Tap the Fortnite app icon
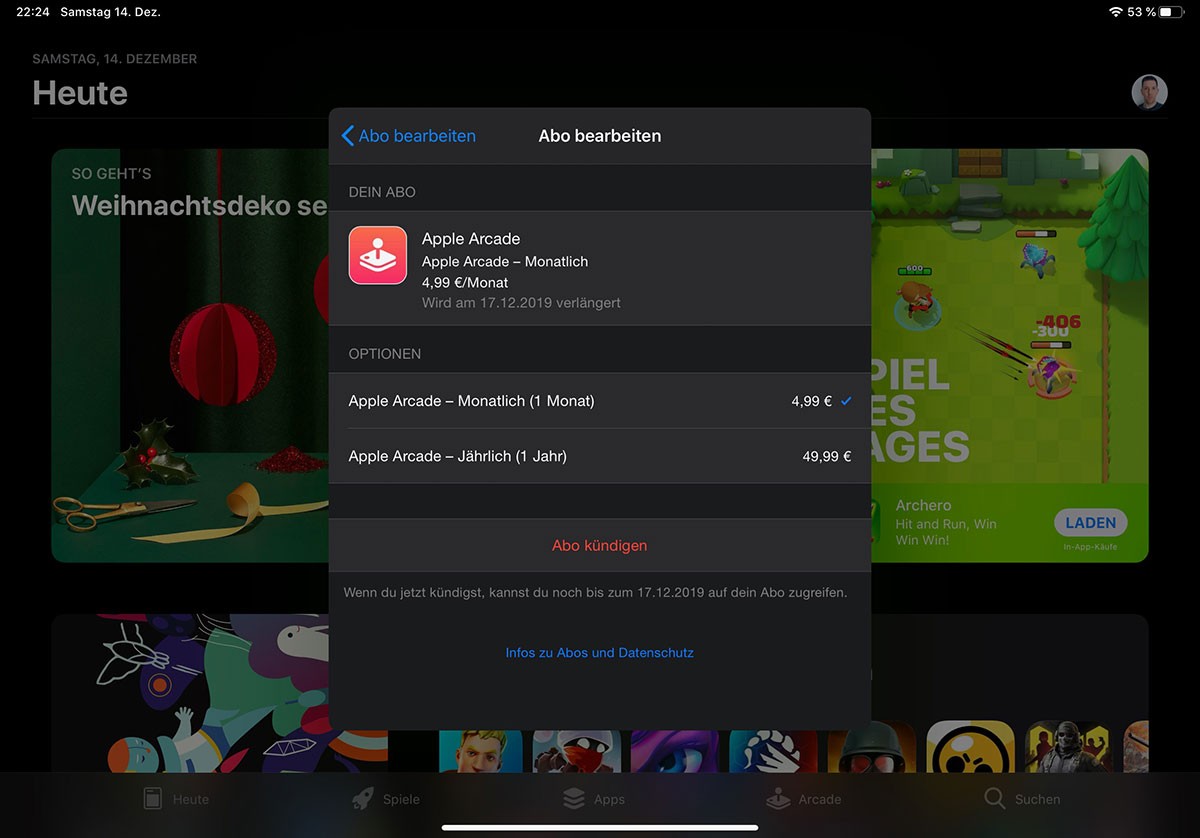 coord(480,749)
